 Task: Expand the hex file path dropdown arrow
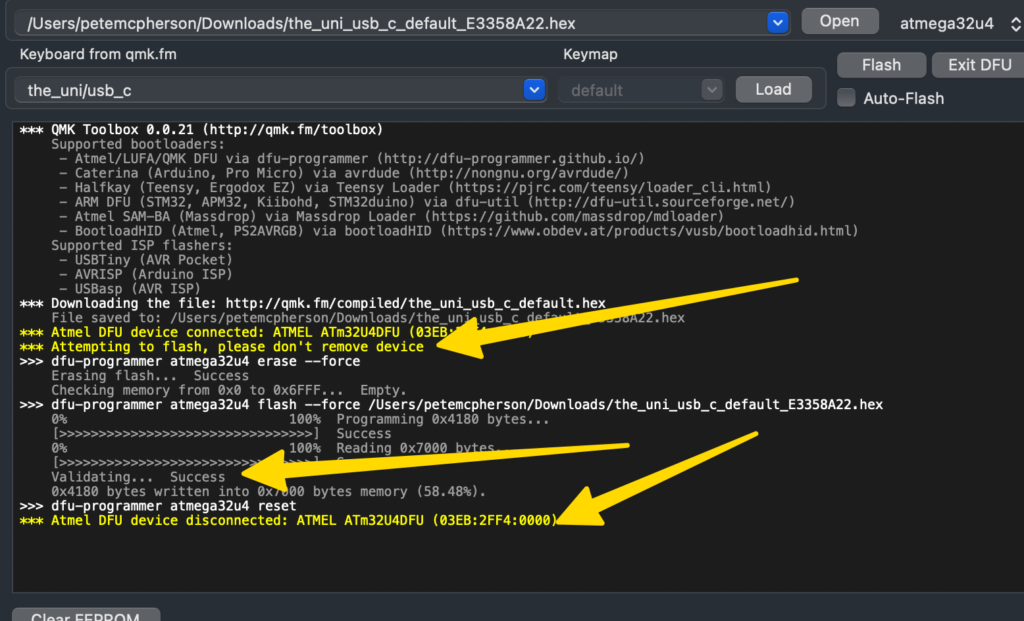(777, 23)
